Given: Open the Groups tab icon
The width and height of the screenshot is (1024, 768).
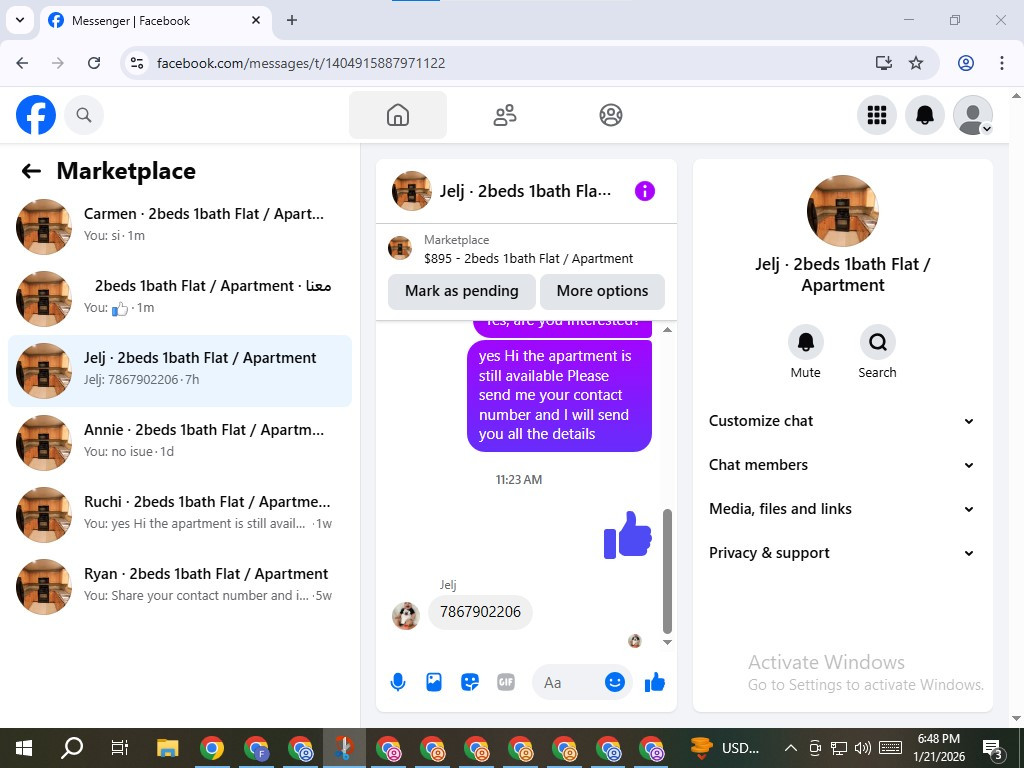Looking at the screenshot, I should 611,115.
